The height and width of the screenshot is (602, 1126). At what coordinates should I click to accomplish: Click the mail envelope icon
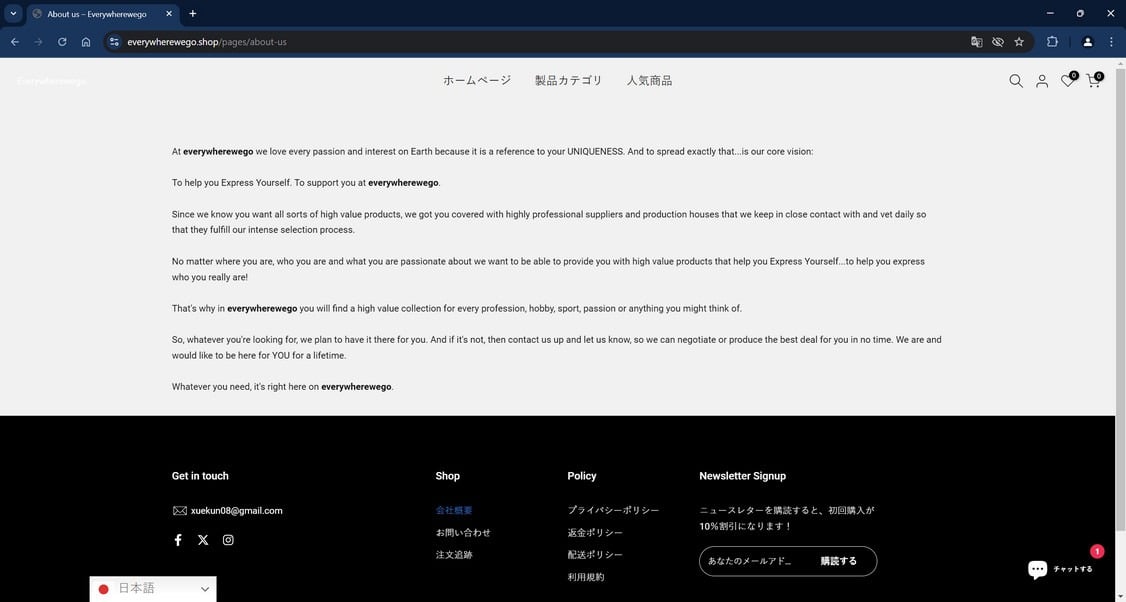(x=180, y=511)
